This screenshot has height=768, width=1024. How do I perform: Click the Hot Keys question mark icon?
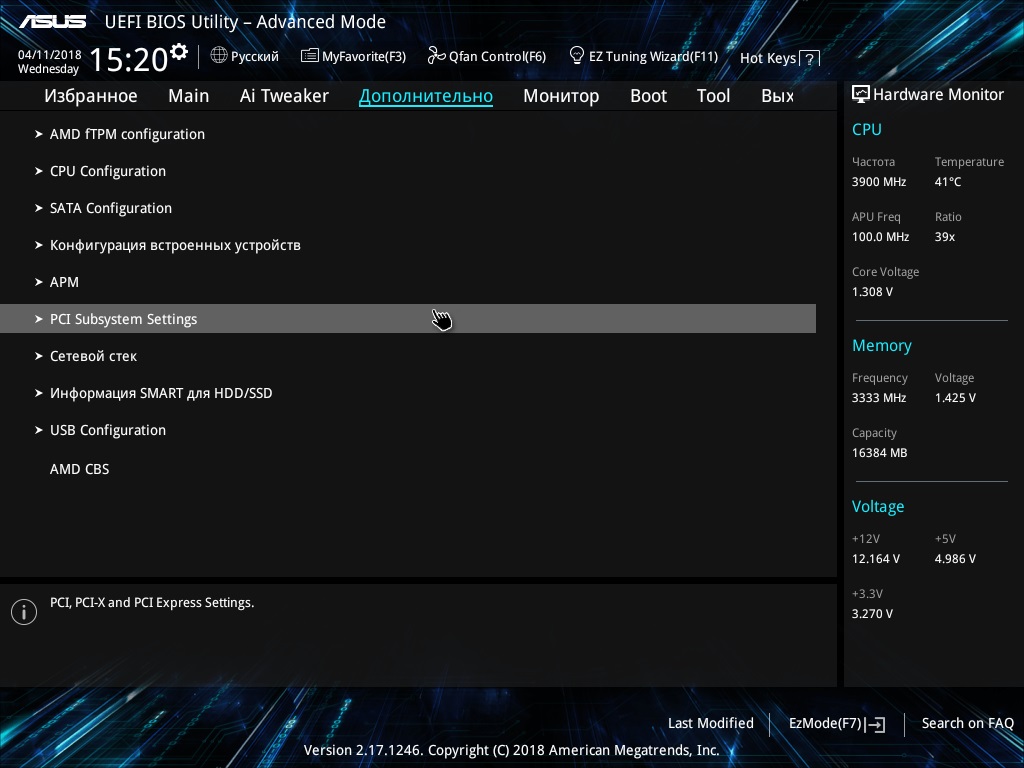(x=810, y=59)
